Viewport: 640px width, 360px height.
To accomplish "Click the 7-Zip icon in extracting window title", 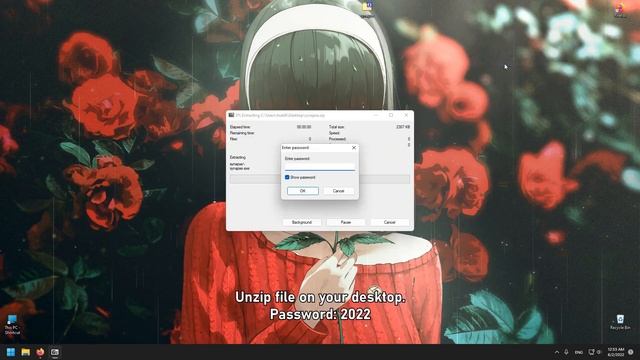I will tap(231, 116).
